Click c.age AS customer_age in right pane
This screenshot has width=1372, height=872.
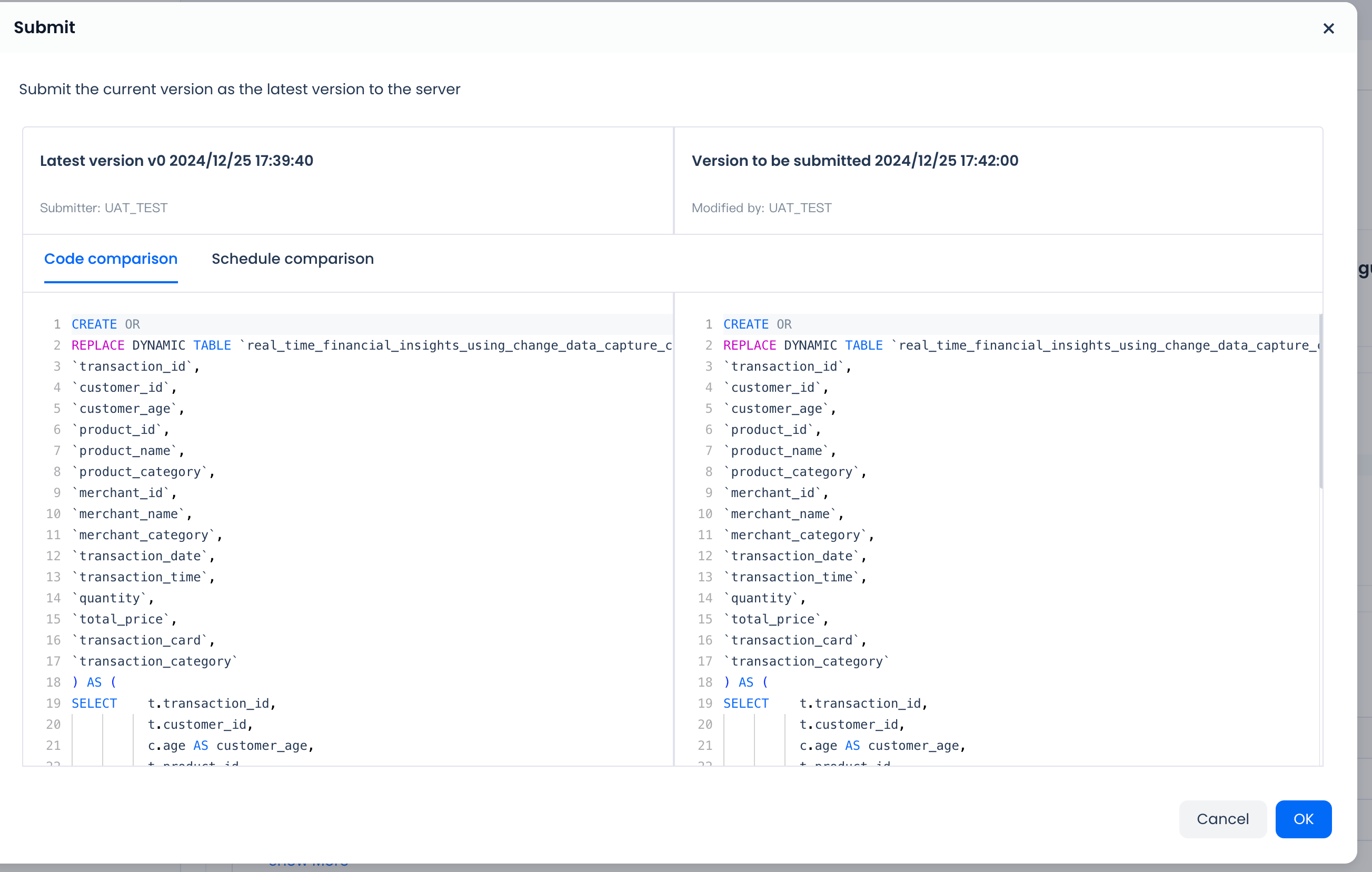tap(882, 746)
